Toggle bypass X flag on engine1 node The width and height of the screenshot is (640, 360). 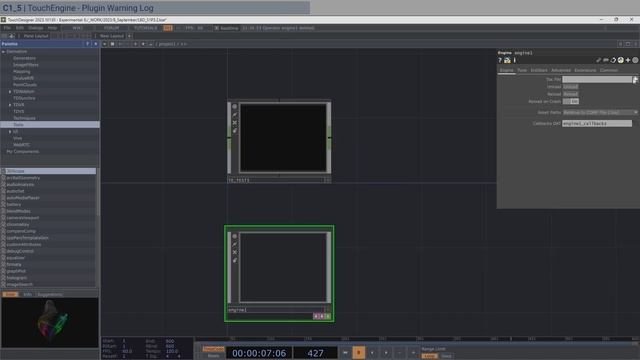tap(235, 252)
